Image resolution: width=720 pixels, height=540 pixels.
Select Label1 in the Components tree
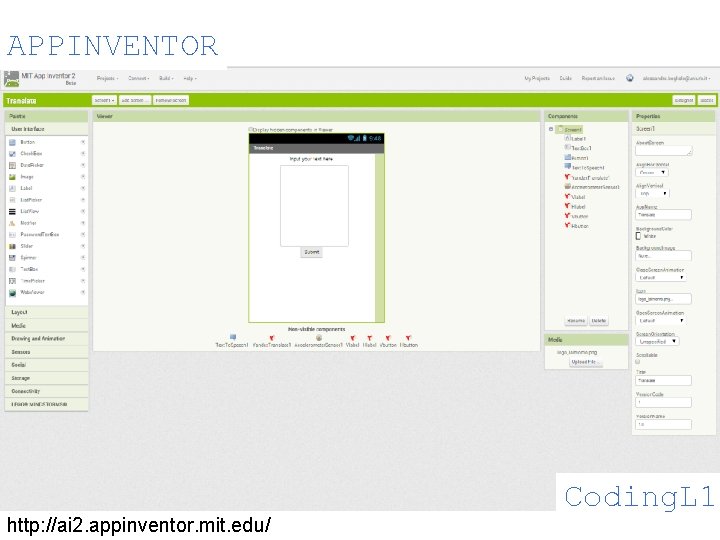coord(575,138)
